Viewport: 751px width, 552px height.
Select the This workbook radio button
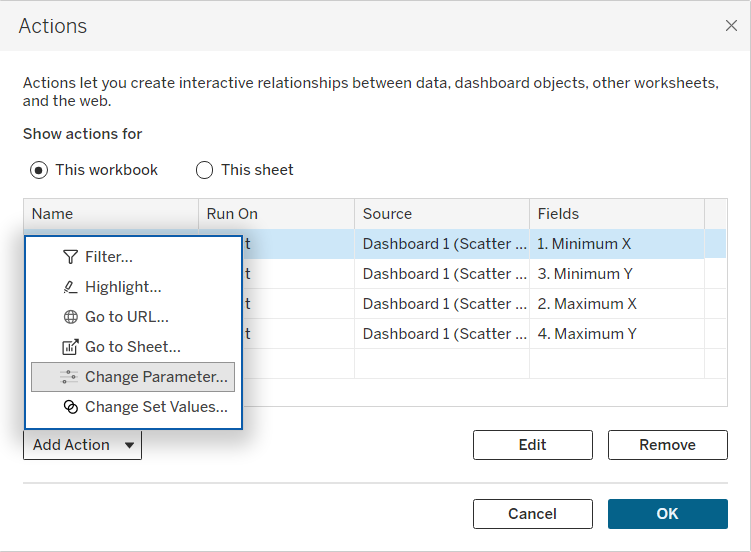pos(39,170)
